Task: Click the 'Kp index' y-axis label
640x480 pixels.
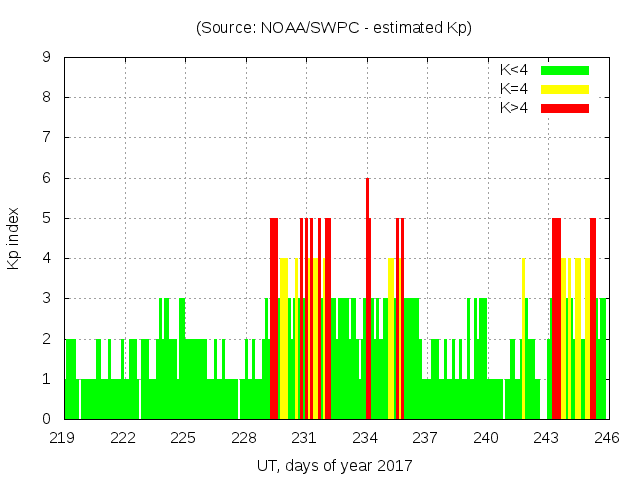Action: (x=14, y=238)
